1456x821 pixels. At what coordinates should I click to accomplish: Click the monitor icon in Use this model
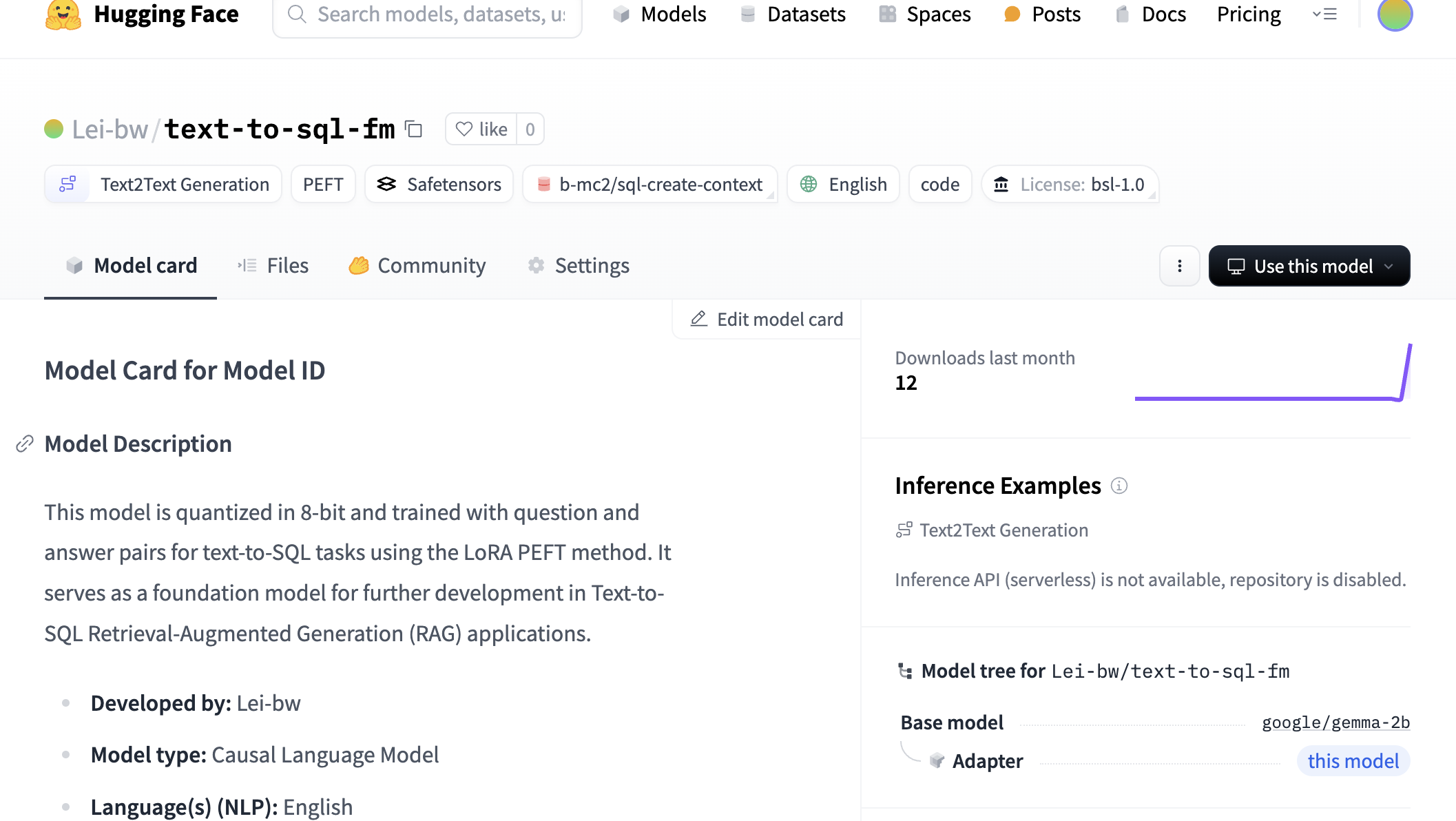pyautogui.click(x=1236, y=266)
